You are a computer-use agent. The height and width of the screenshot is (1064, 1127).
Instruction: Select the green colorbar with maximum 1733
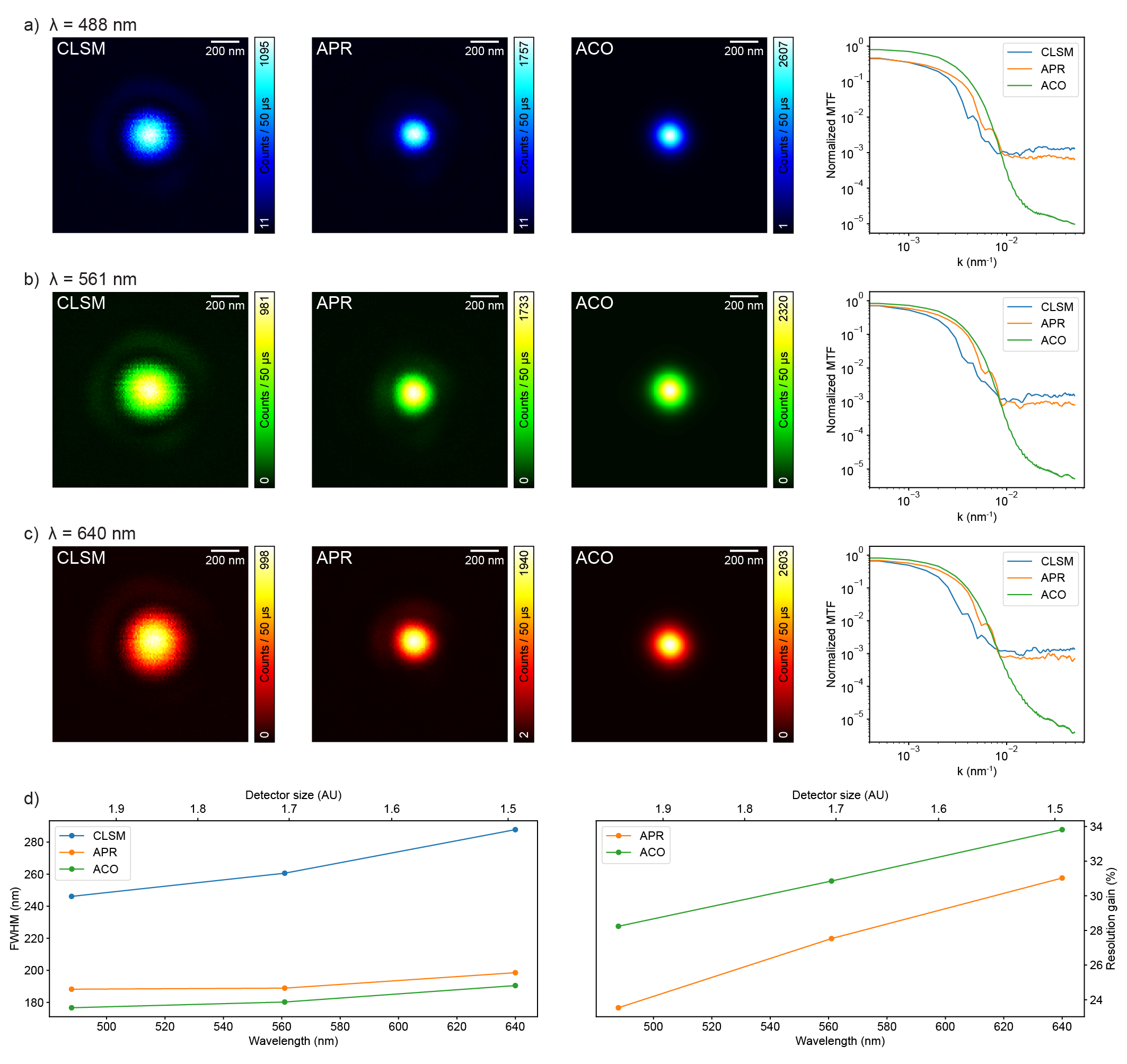coord(524,389)
